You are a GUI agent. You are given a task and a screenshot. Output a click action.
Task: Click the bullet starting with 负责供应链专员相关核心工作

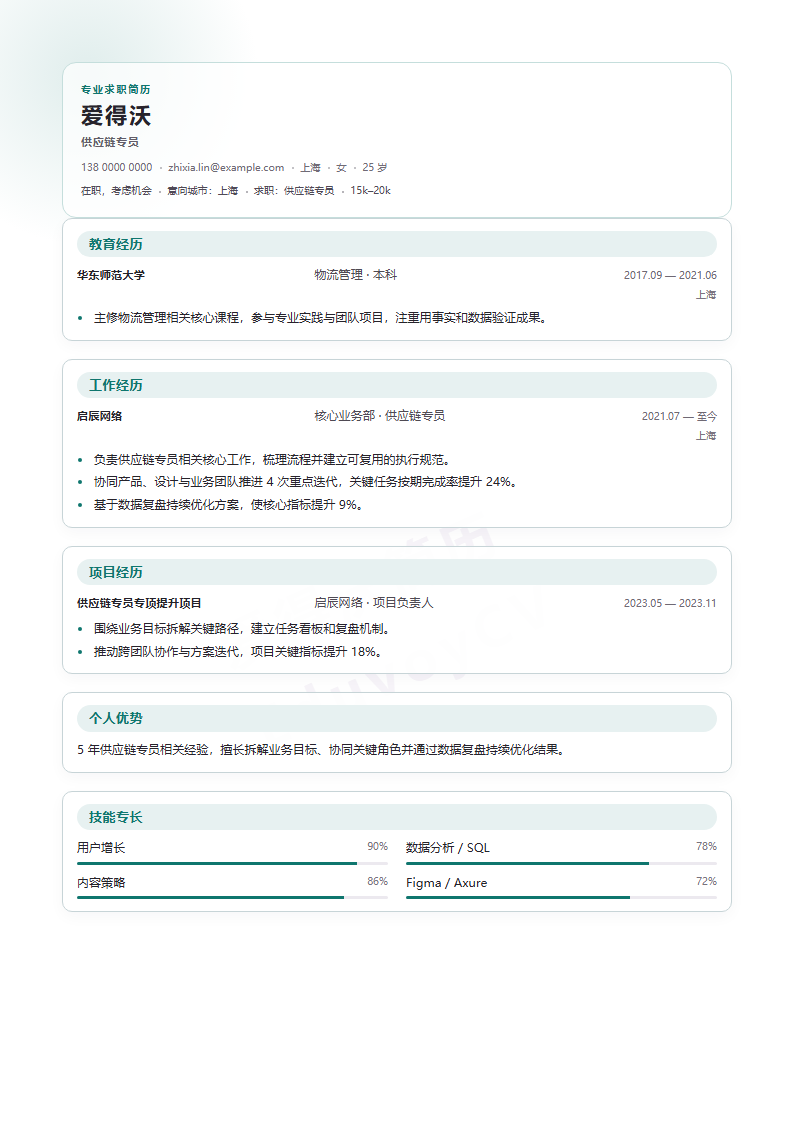(272, 460)
